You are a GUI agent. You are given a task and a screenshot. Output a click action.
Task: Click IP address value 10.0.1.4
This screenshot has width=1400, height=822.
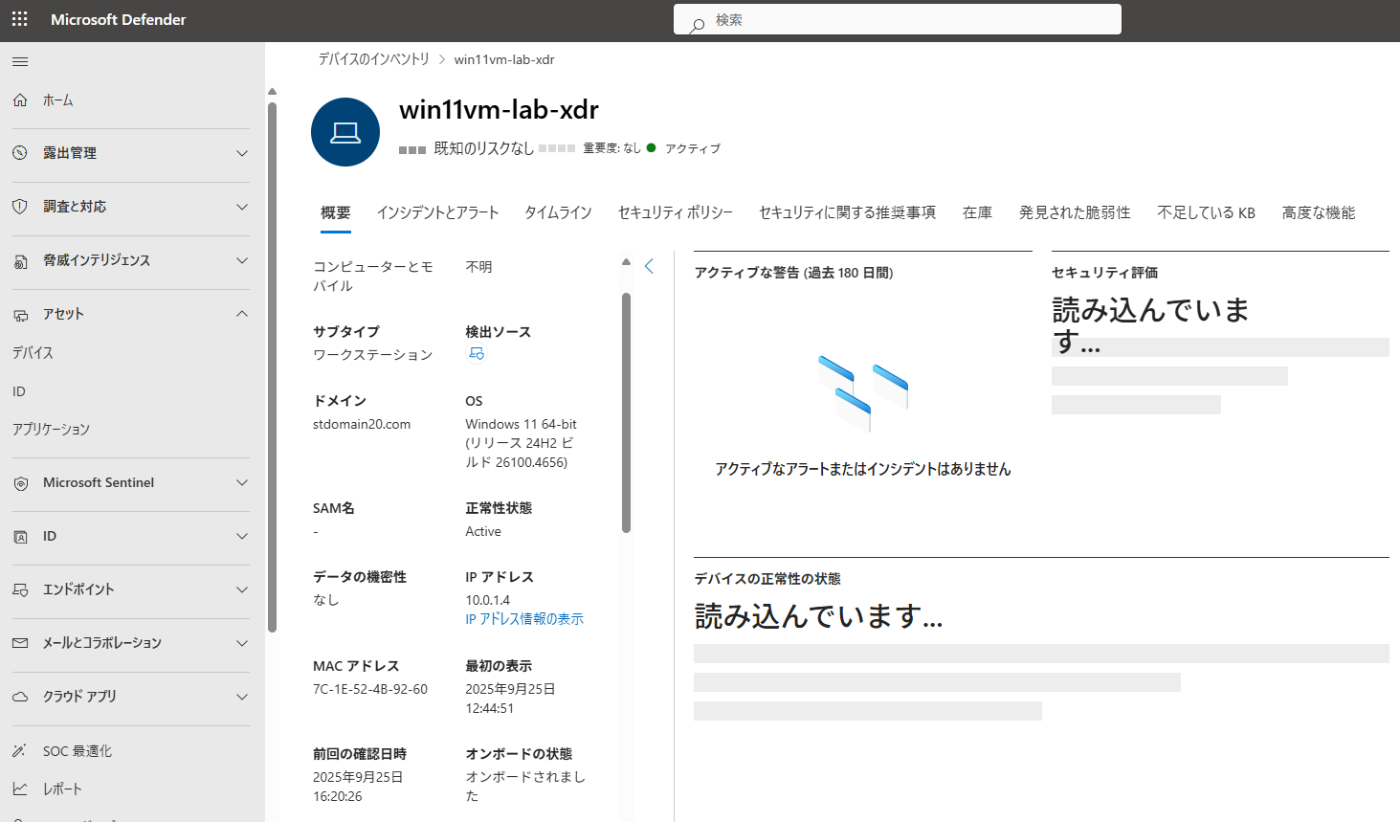click(x=488, y=599)
